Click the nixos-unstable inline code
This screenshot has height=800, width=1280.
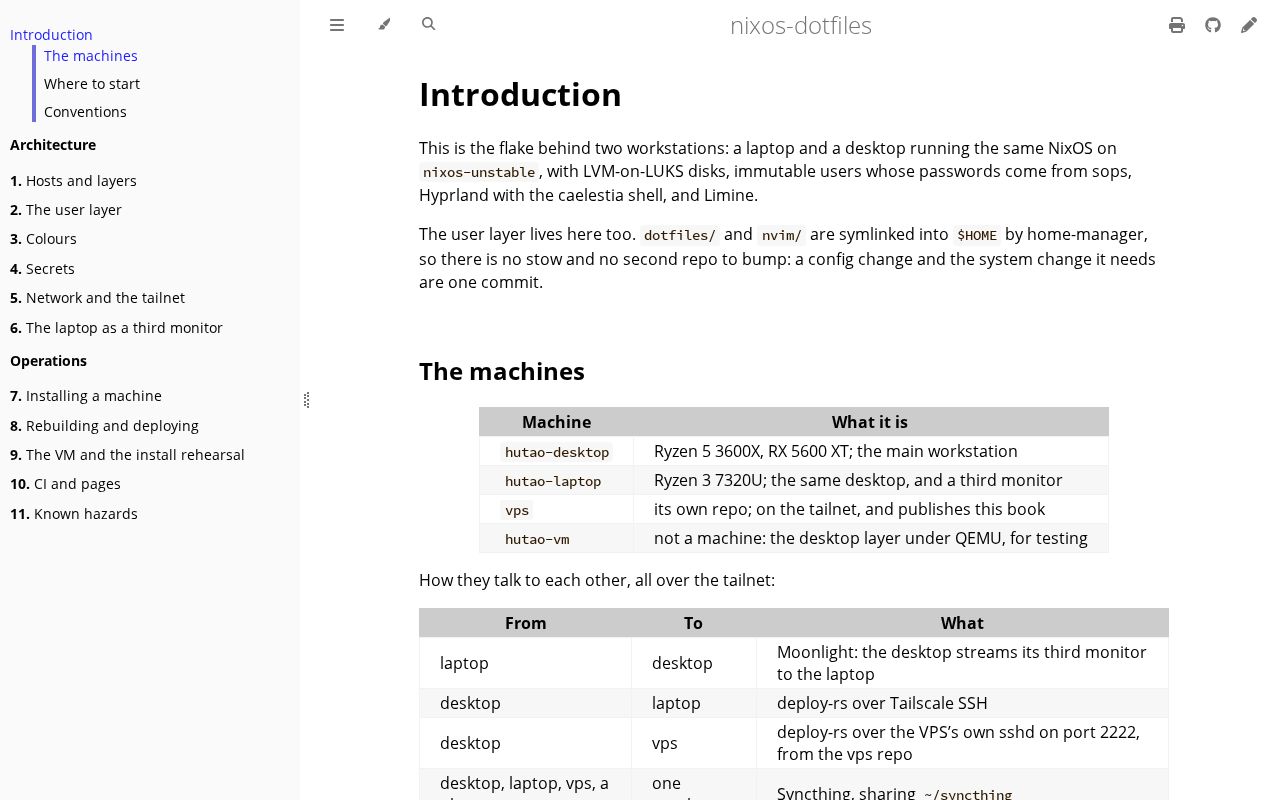point(479,172)
